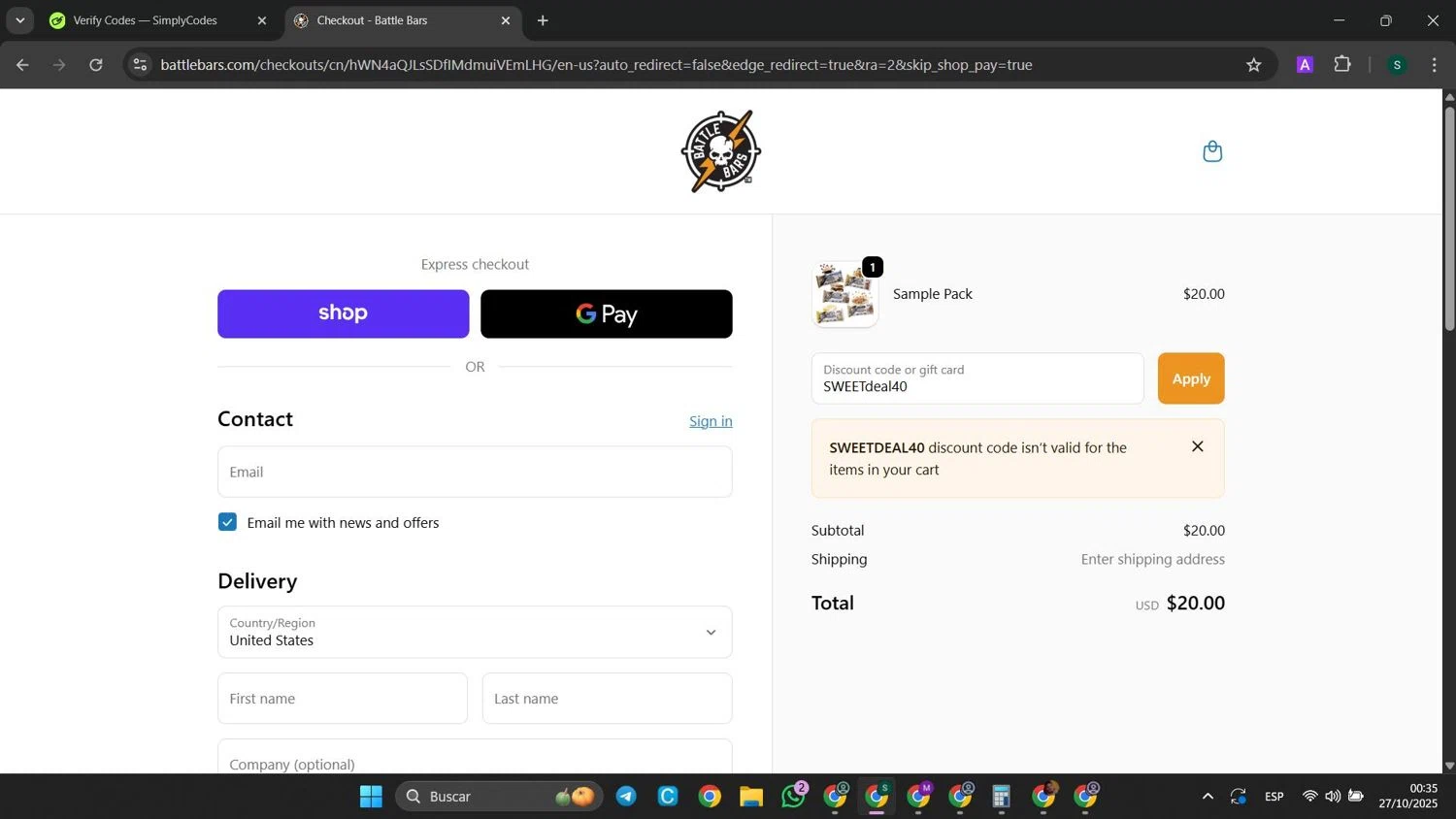This screenshot has width=1456, height=819.
Task: Open Chrome's three-dot menu
Action: click(x=1434, y=65)
